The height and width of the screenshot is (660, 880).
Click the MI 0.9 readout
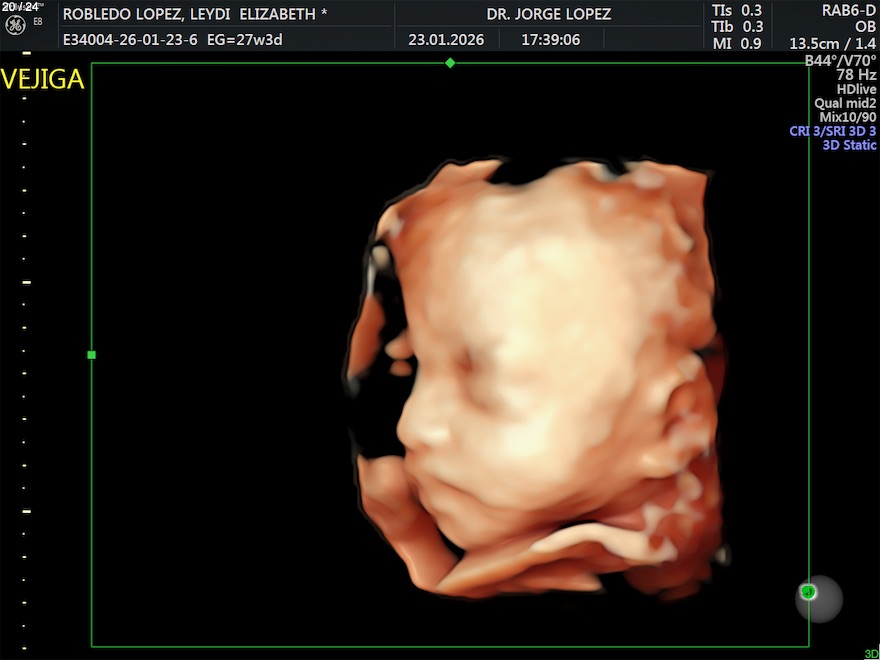(737, 43)
